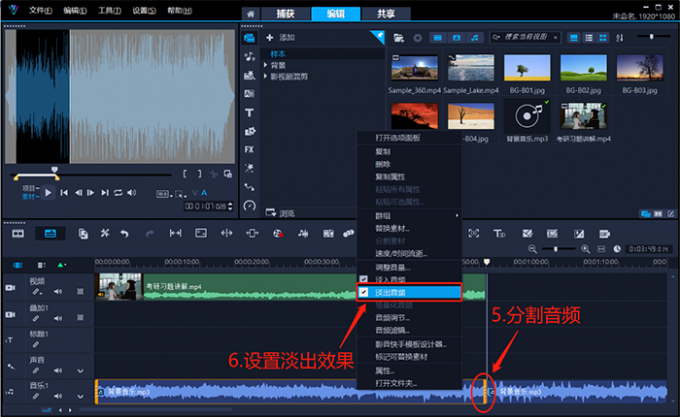680x417 pixels.
Task: Zoom out the timeline with the minus magnifier
Action: pyautogui.click(x=533, y=249)
